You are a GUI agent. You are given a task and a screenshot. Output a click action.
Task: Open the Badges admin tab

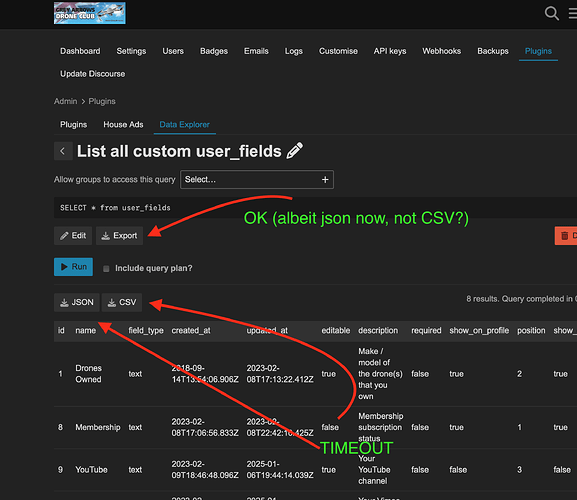(x=214, y=51)
